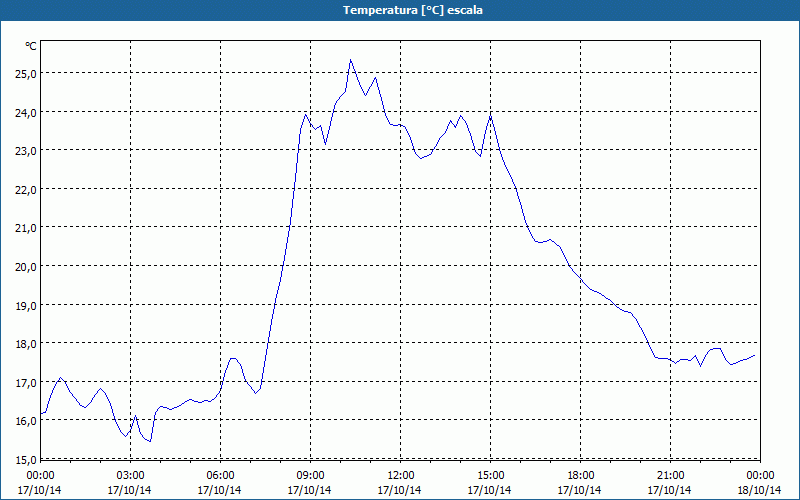Viewport: 800px width, 500px height.
Task: Select the 16,0 temperature label
Action: (26, 420)
